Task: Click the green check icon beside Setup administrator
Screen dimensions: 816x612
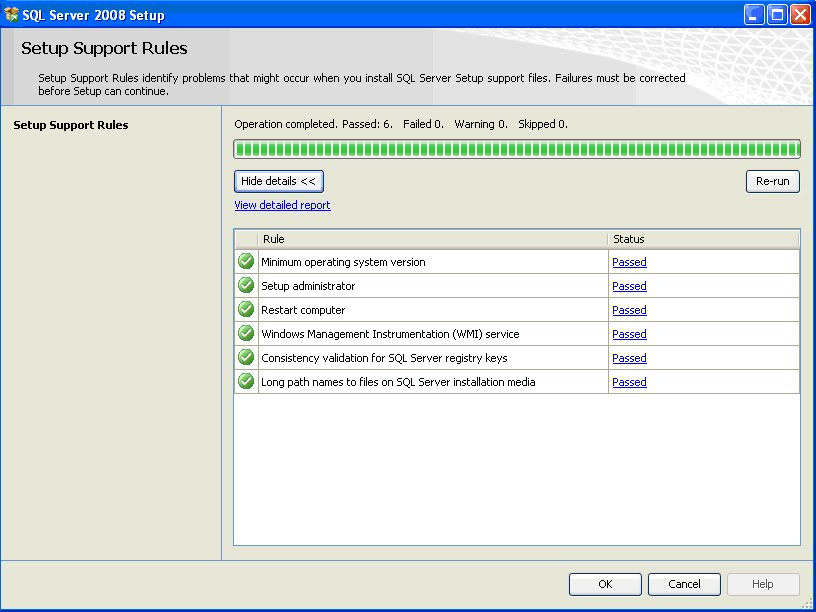Action: pyautogui.click(x=245, y=286)
